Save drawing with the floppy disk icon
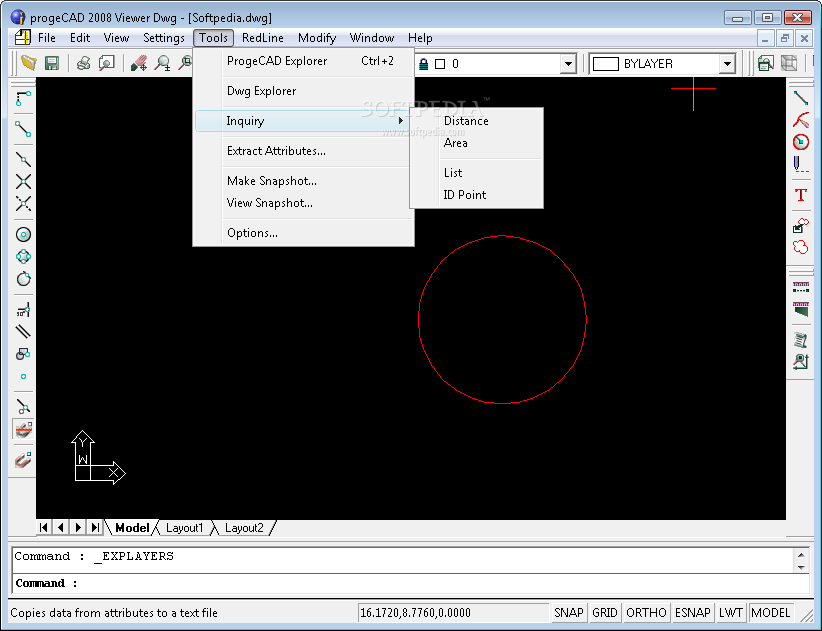The height and width of the screenshot is (631, 822). coord(51,63)
